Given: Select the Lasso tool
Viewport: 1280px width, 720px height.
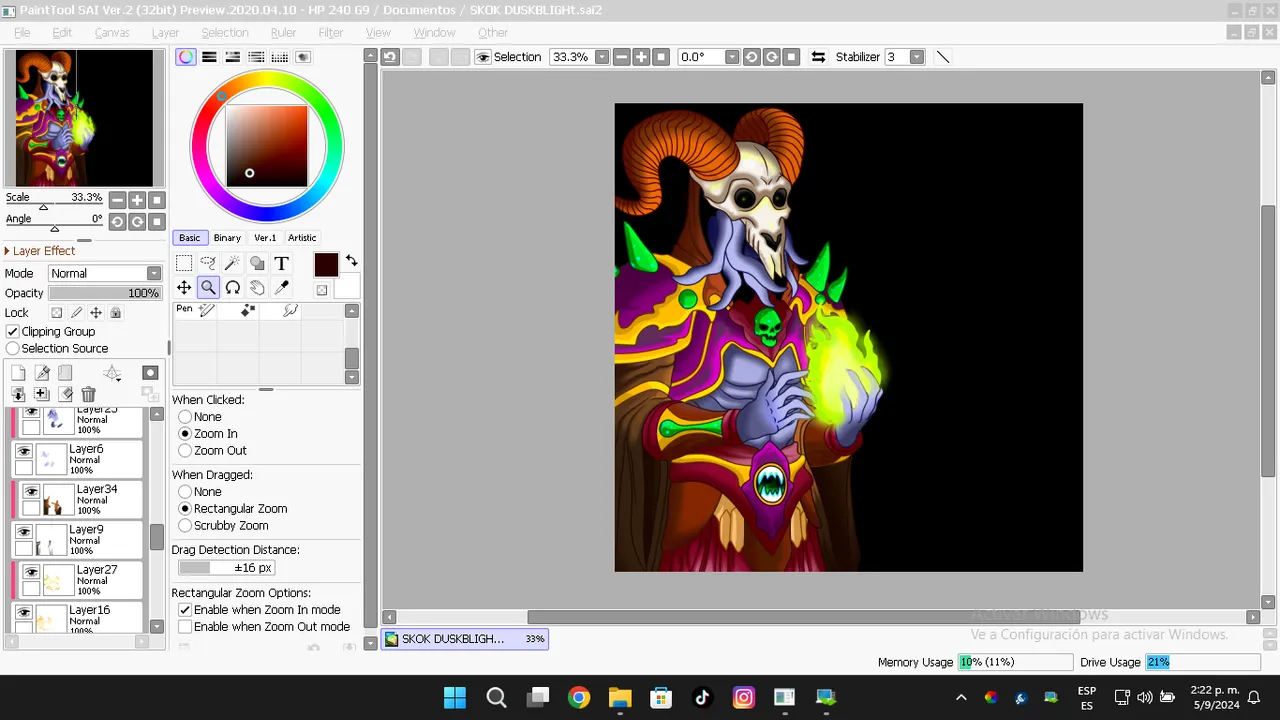Looking at the screenshot, I should [208, 264].
